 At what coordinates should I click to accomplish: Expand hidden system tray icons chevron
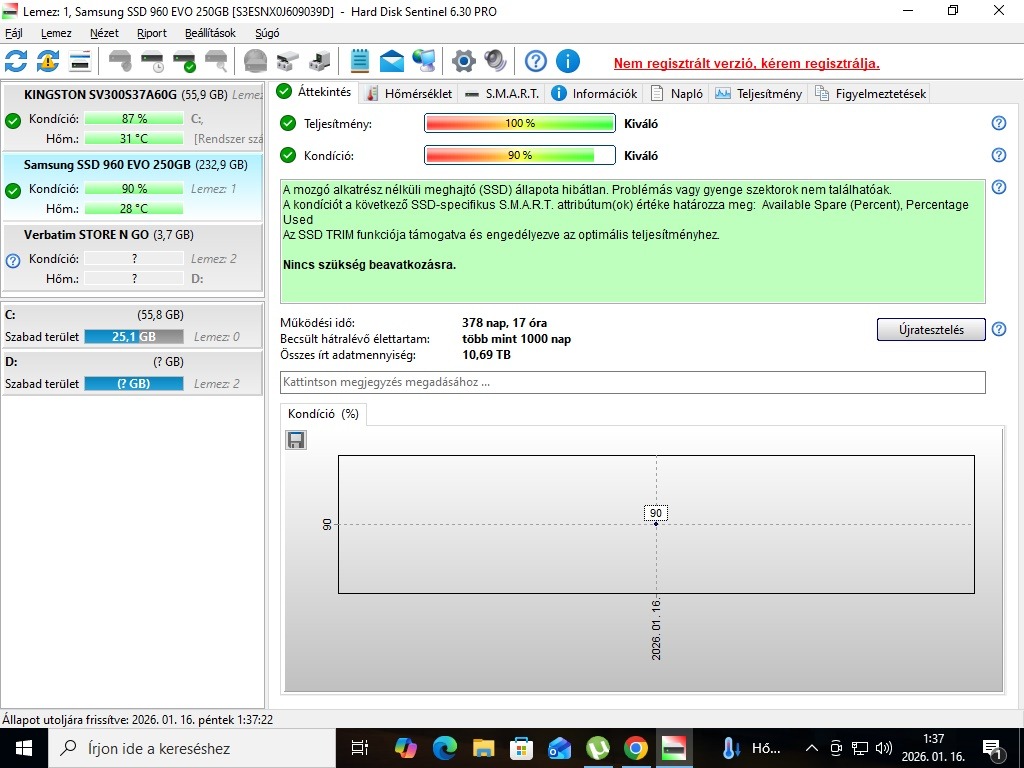coord(811,748)
